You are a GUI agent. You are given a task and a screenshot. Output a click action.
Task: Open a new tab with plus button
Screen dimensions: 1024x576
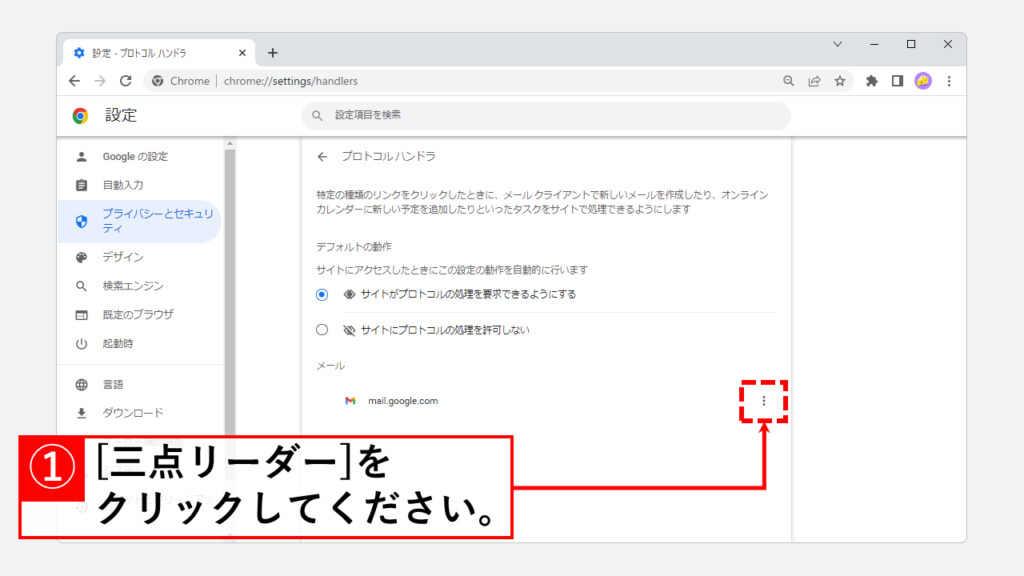pyautogui.click(x=272, y=53)
